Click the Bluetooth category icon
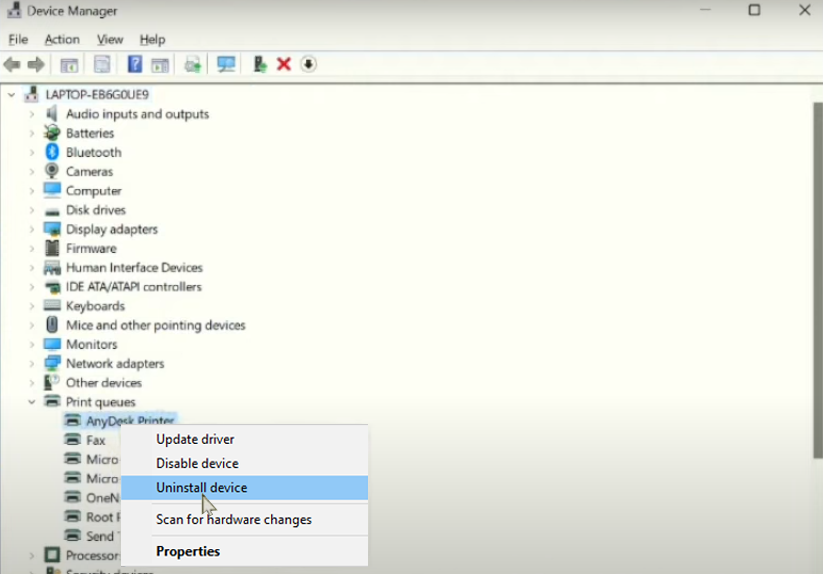823x574 pixels. [52, 152]
